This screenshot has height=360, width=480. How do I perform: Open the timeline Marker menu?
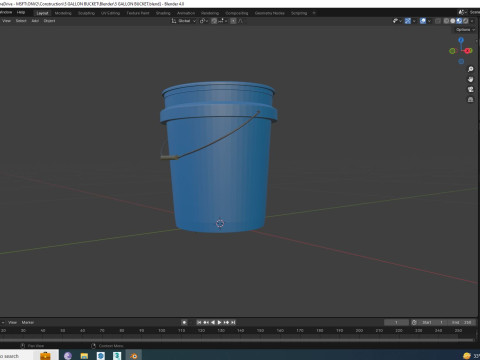[x=28, y=322]
